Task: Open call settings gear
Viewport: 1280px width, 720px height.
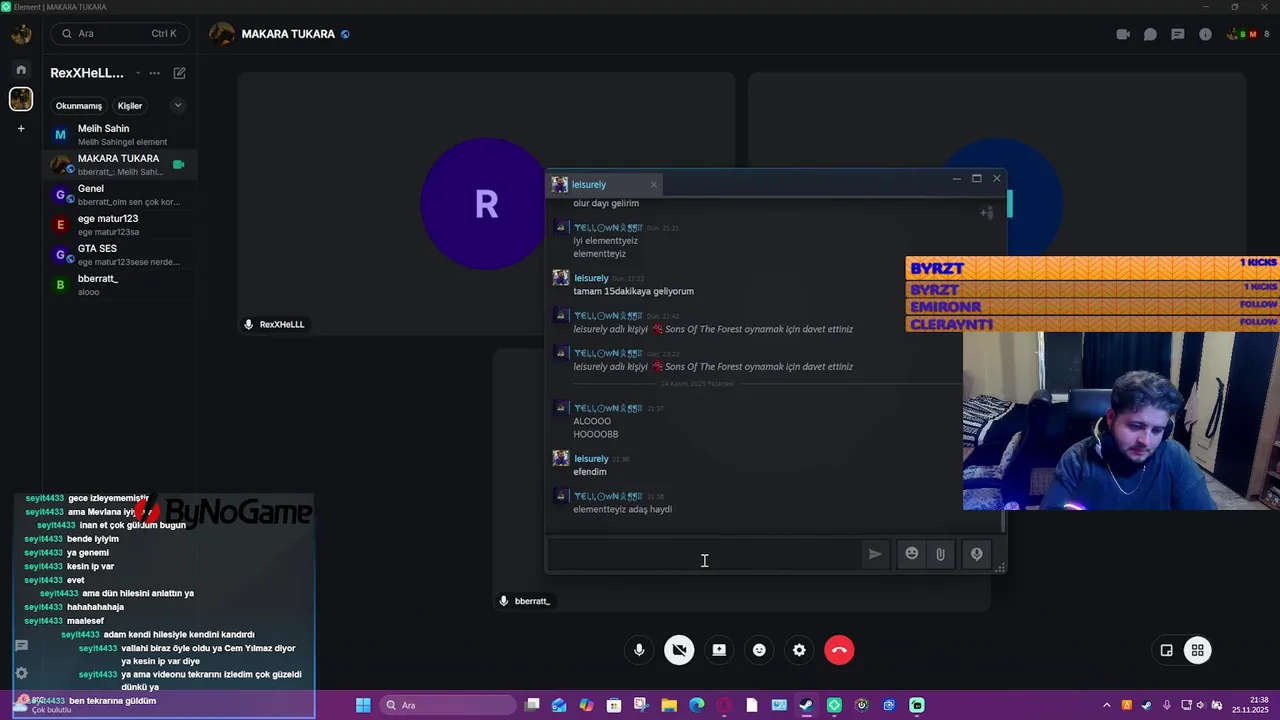Action: 799,650
